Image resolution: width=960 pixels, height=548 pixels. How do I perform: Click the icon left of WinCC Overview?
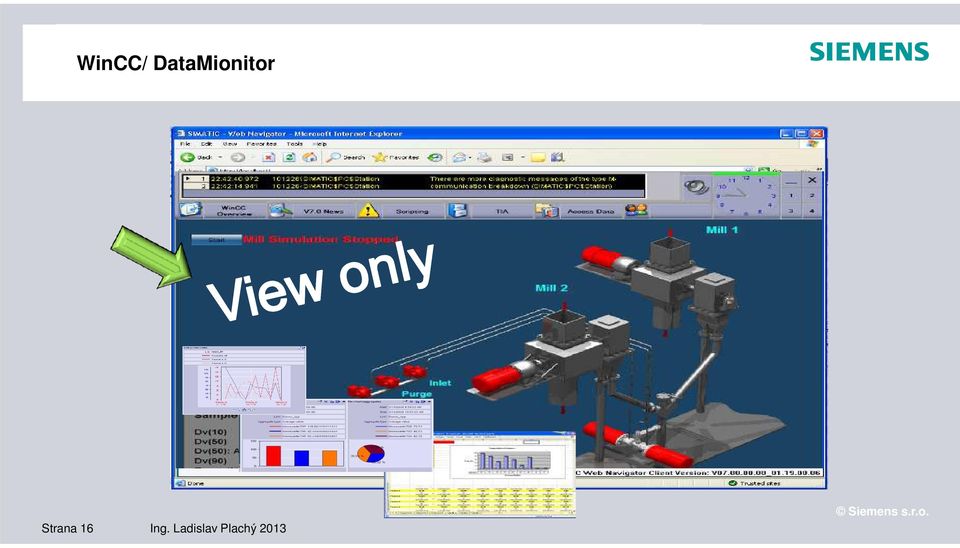tap(190, 209)
